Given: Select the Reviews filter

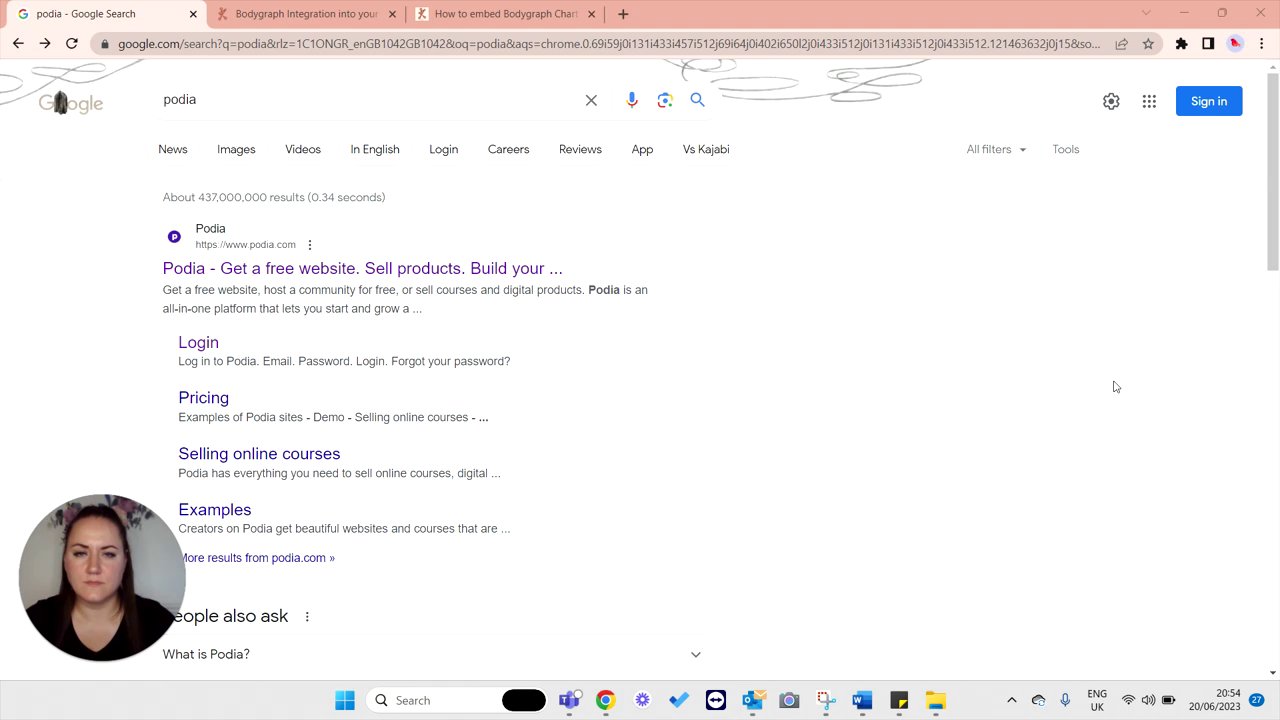Looking at the screenshot, I should pyautogui.click(x=580, y=149).
